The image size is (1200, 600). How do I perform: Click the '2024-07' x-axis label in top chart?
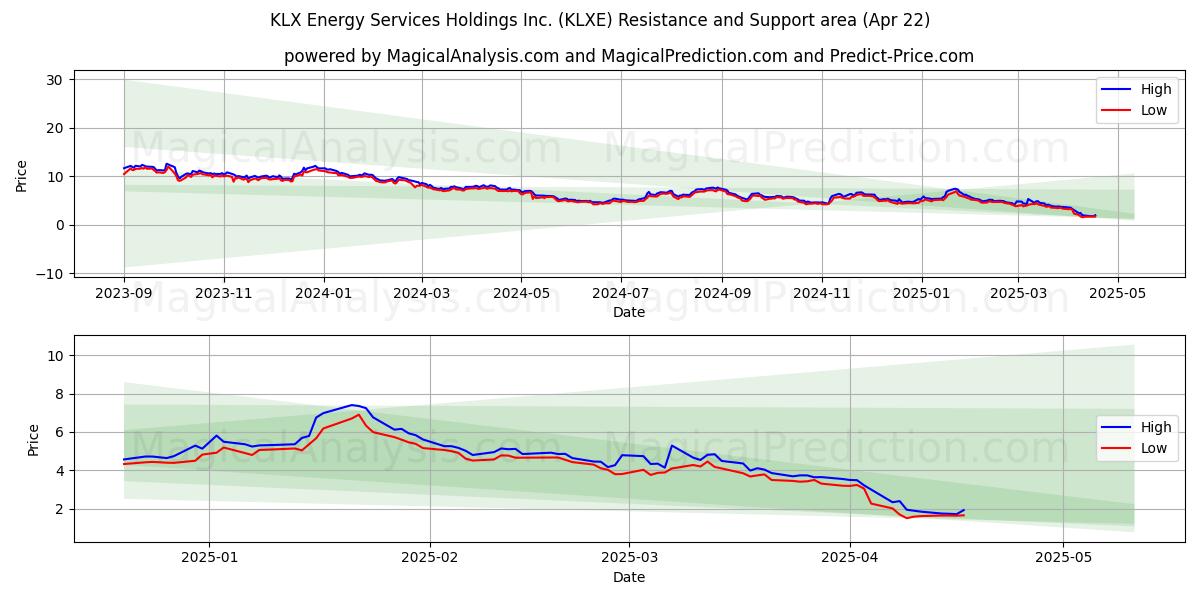point(620,295)
